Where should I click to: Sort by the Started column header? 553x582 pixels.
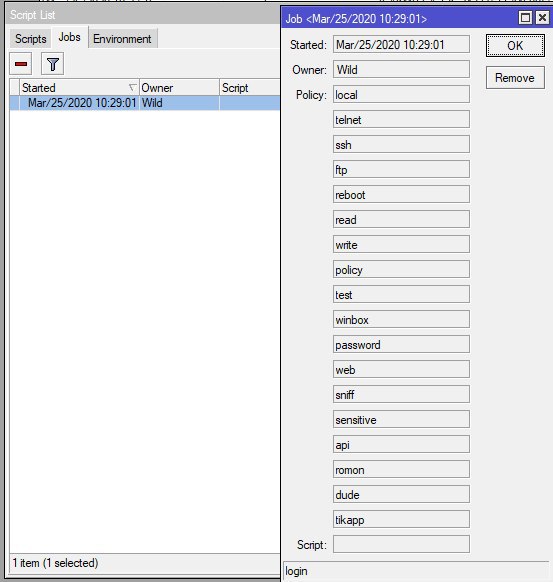(x=79, y=88)
